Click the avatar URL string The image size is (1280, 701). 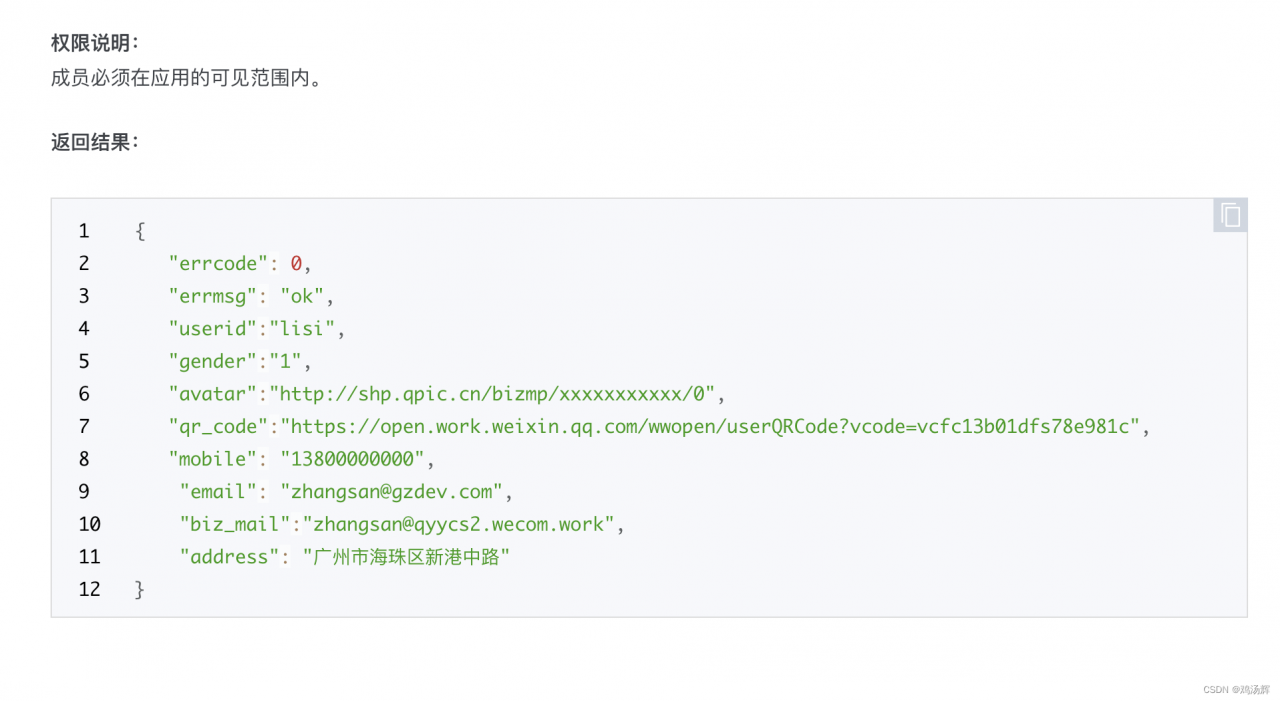click(497, 394)
